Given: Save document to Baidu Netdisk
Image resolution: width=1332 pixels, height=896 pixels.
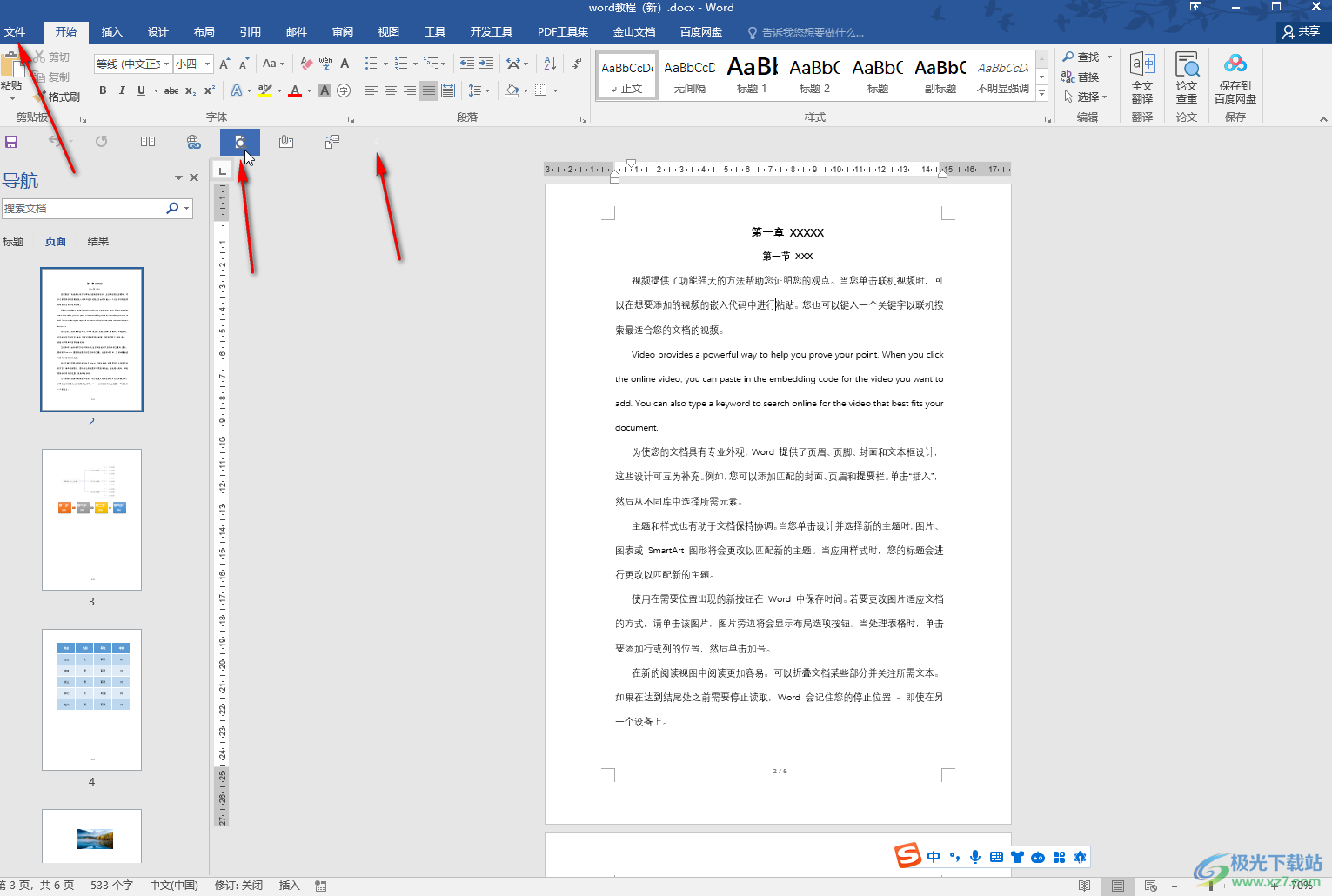Looking at the screenshot, I should (x=1235, y=78).
